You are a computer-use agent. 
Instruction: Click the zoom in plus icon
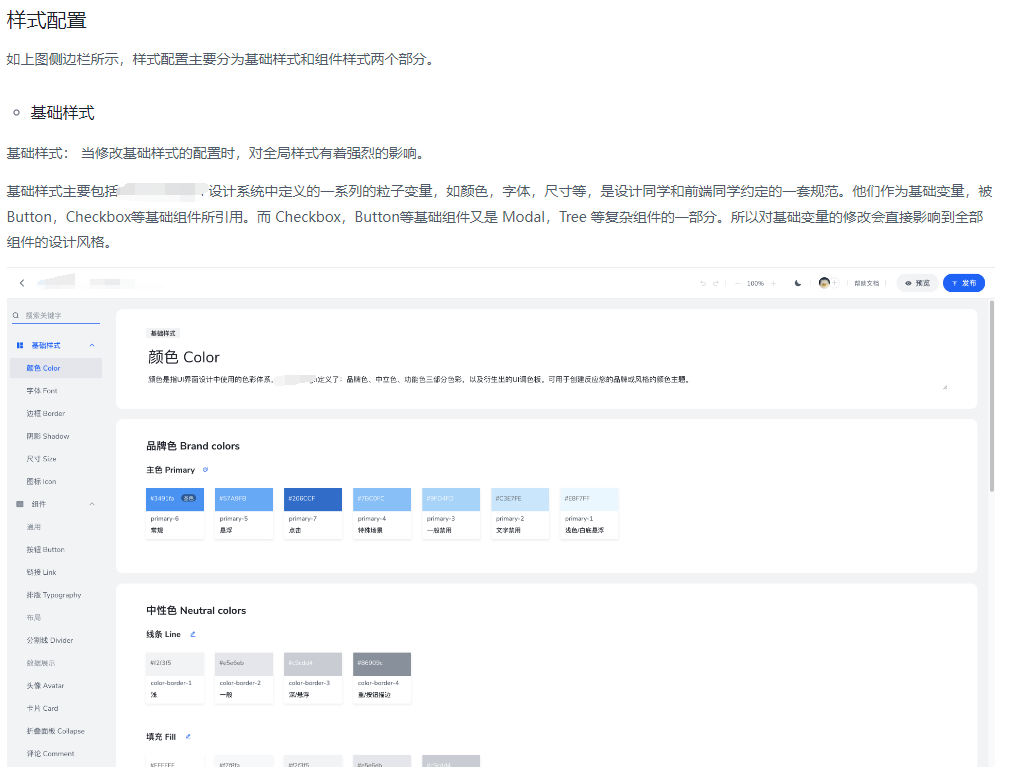[x=774, y=283]
